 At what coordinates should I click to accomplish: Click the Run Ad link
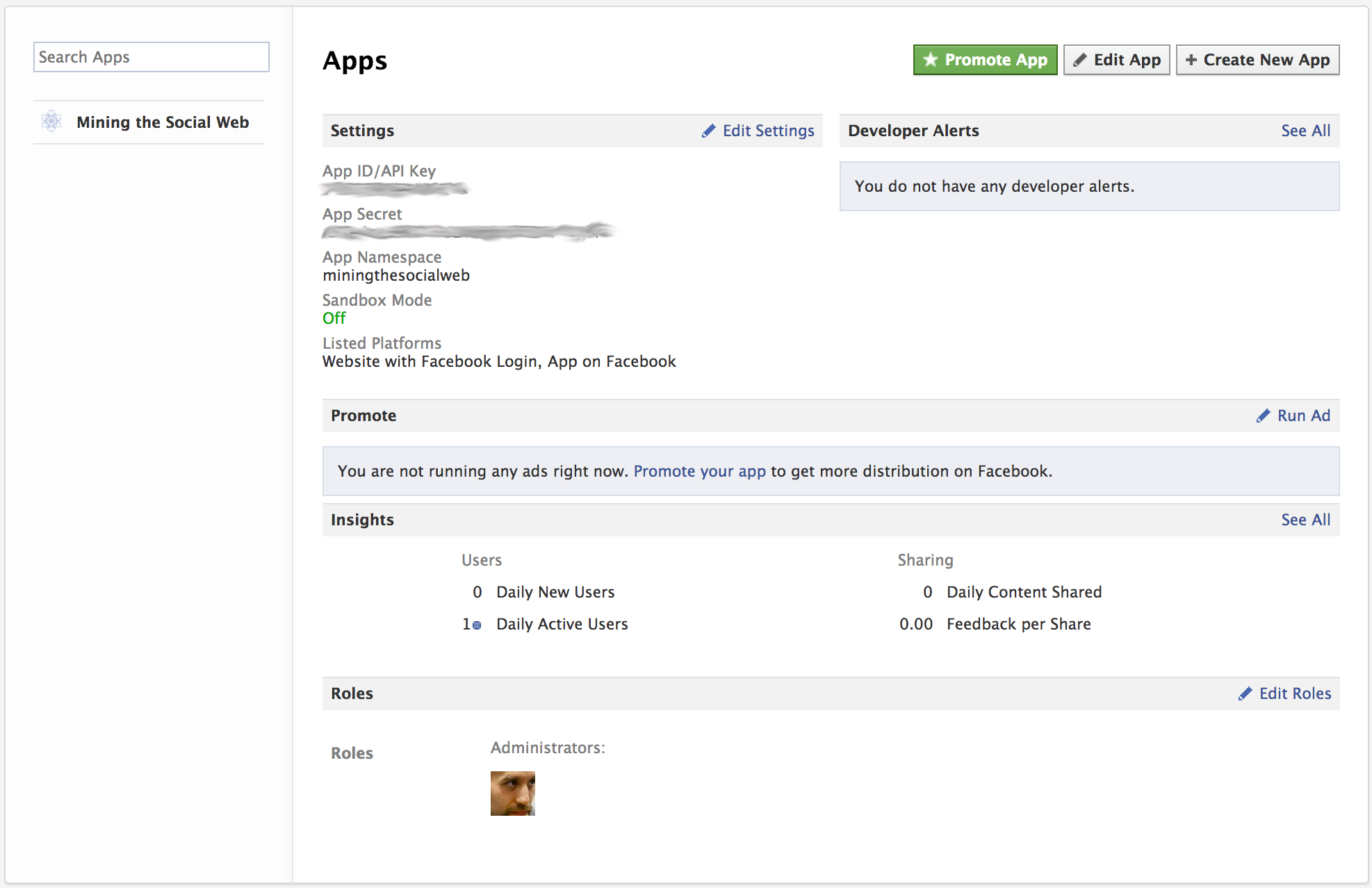point(1303,416)
